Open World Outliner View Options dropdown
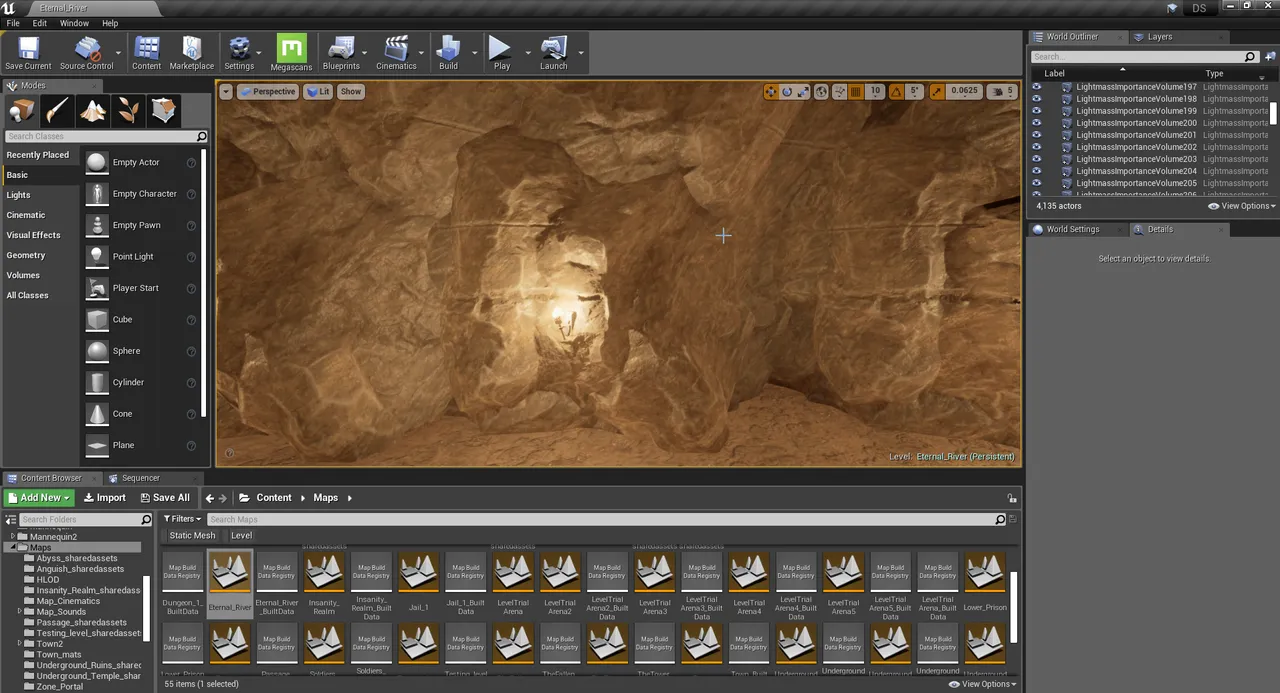Image resolution: width=1280 pixels, height=693 pixels. click(1242, 206)
